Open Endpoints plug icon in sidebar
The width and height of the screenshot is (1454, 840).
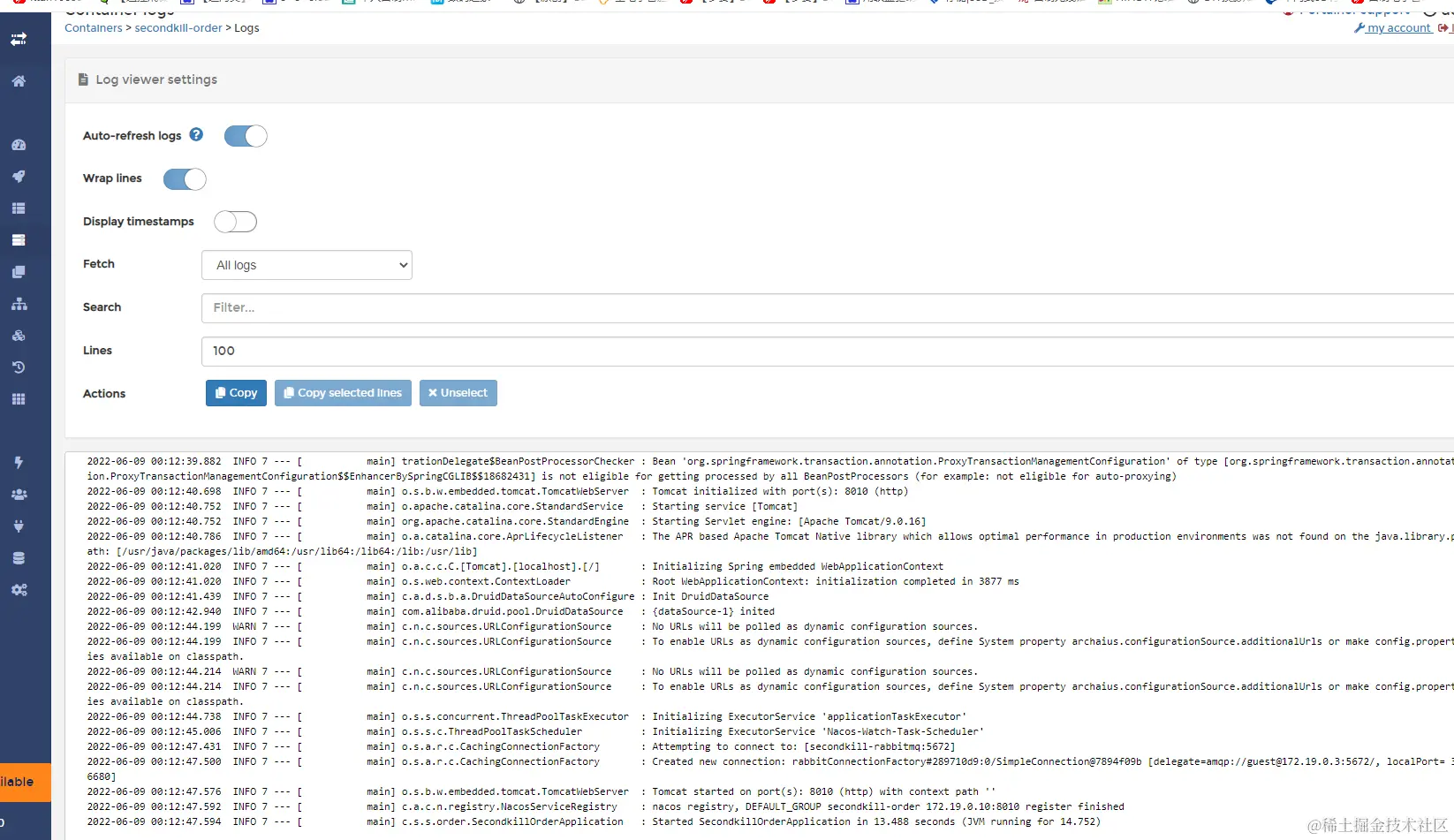click(19, 526)
